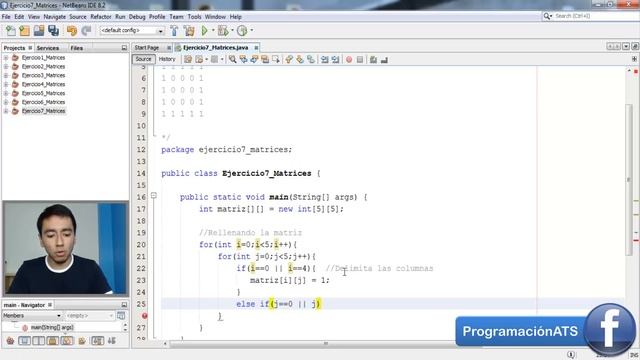
Task: Open the File menu
Action: 6,17
